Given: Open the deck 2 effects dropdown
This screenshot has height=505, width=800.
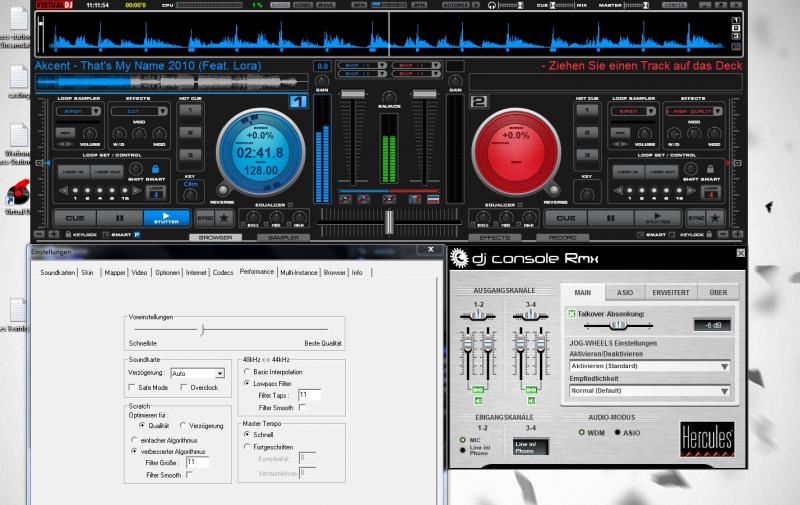Looking at the screenshot, I should [694, 111].
